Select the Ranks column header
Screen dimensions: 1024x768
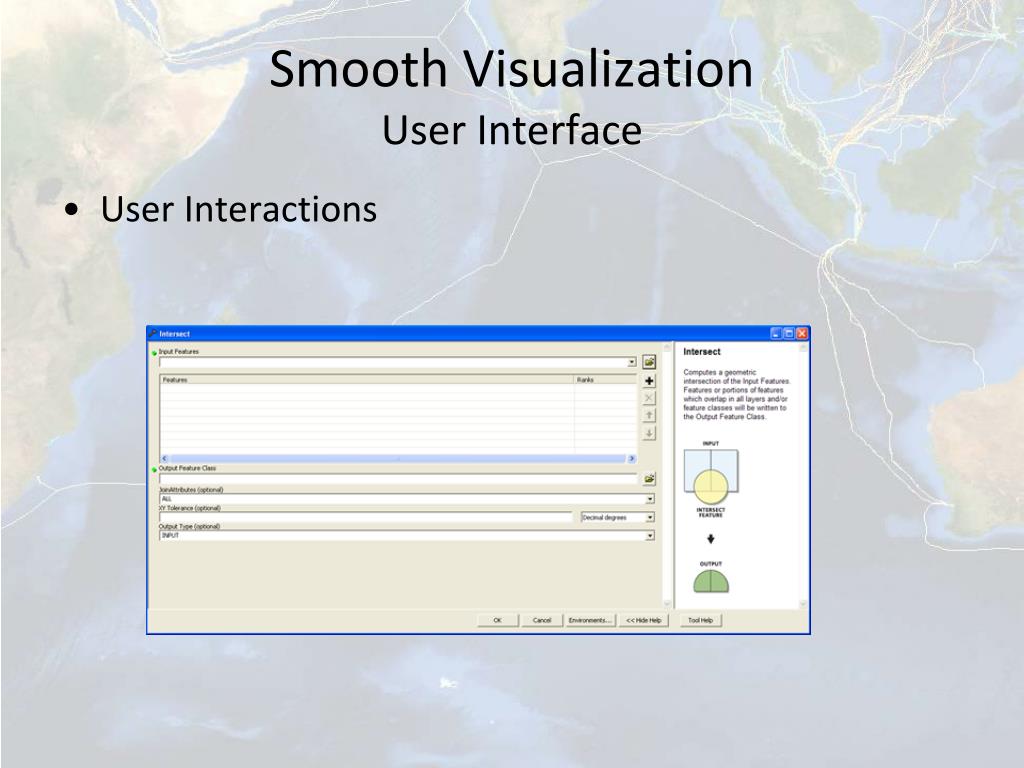click(x=604, y=380)
